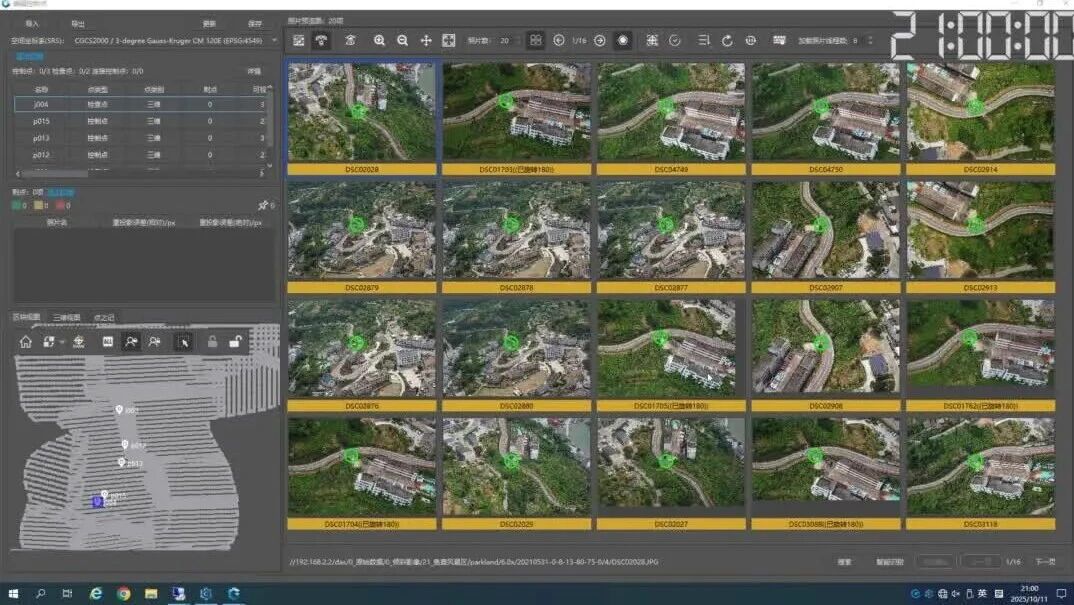This screenshot has height=605, width=1074.
Task: Click the 保存 (Save) button at the top
Action: click(255, 23)
